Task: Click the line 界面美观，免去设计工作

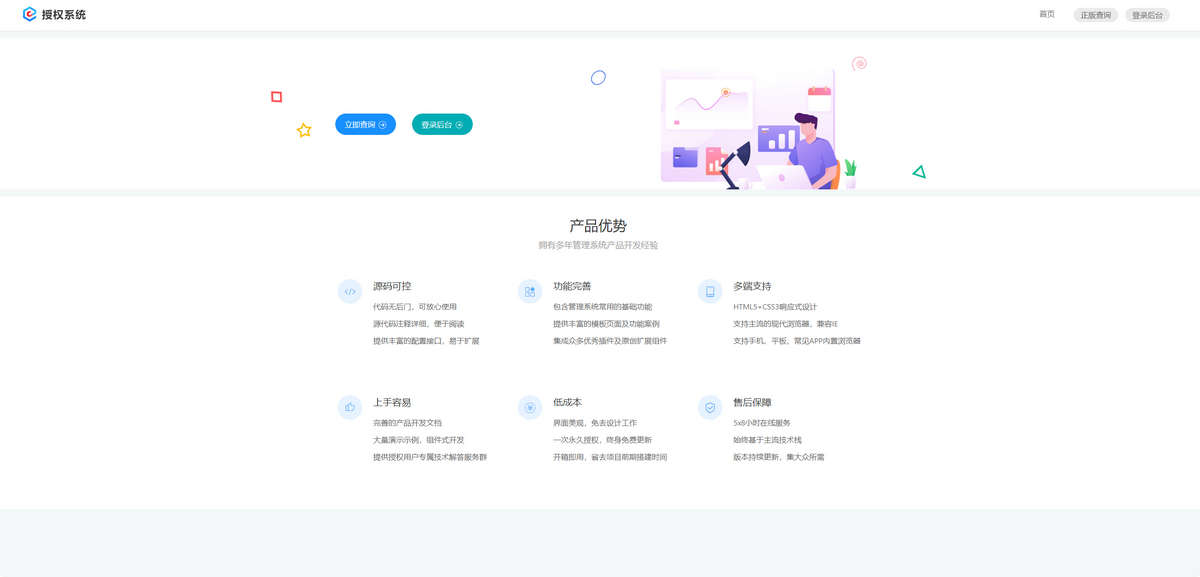Action: (595, 423)
